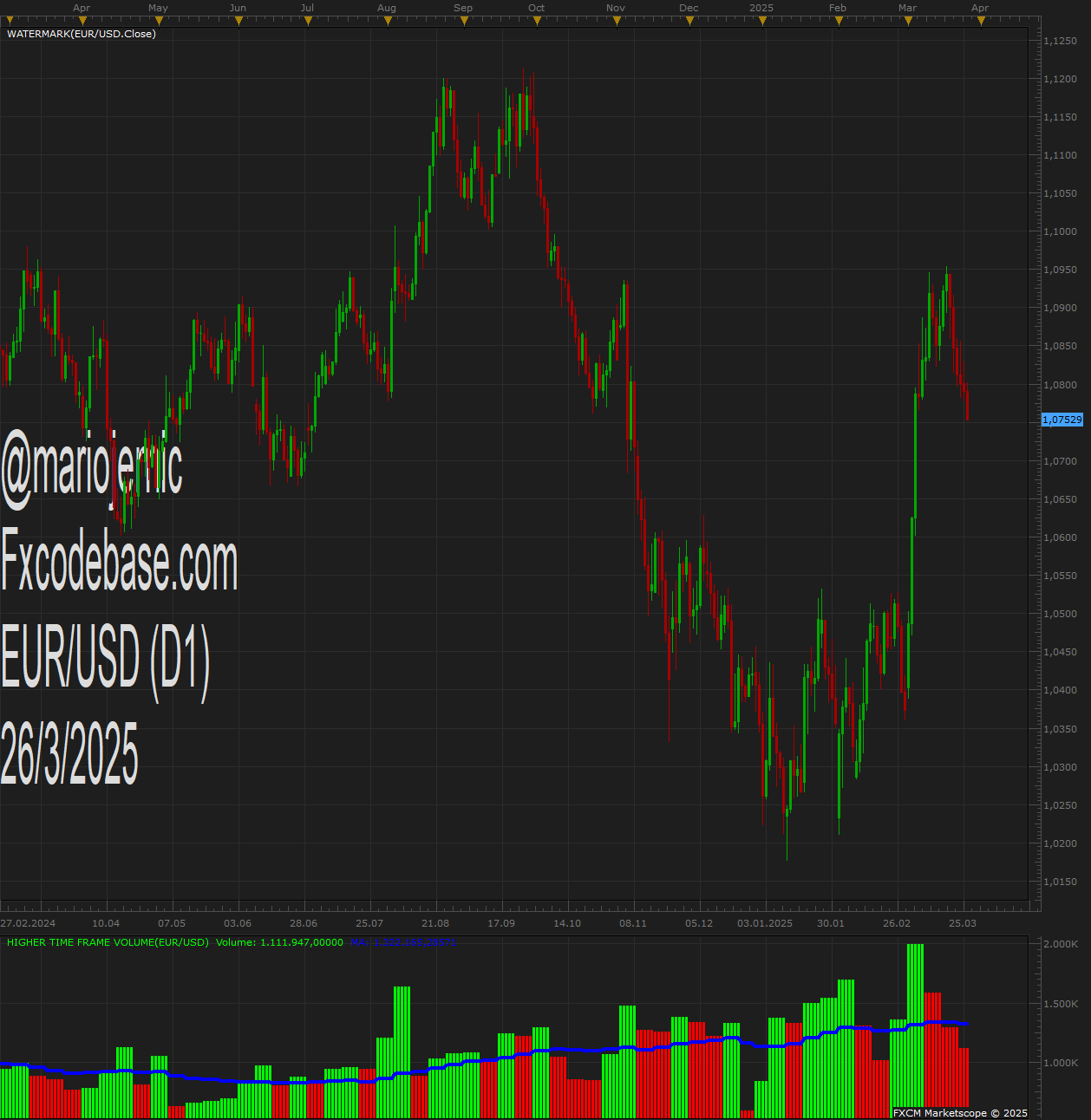Click the 21.08 date axis label
Screen dimensions: 1091x1120
tap(435, 923)
